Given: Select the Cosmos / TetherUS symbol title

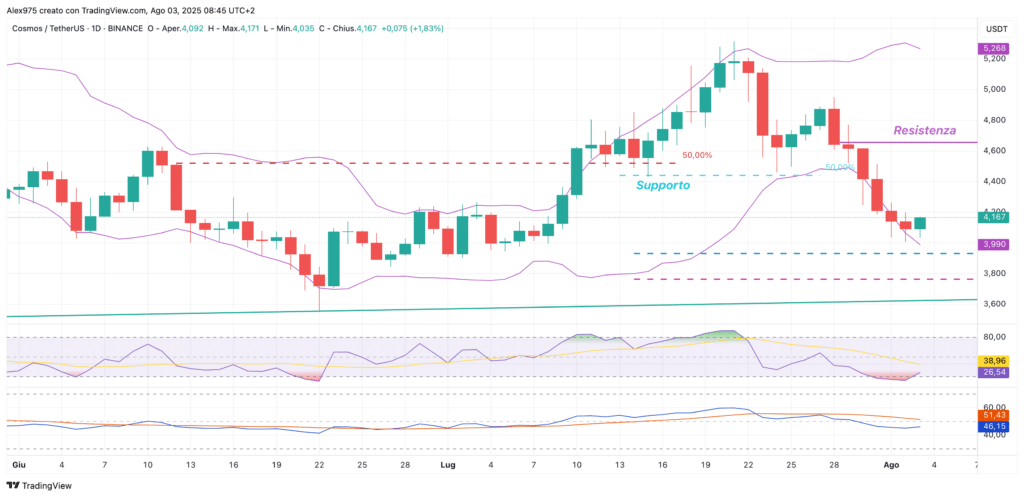Looking at the screenshot, I should pos(42,29).
